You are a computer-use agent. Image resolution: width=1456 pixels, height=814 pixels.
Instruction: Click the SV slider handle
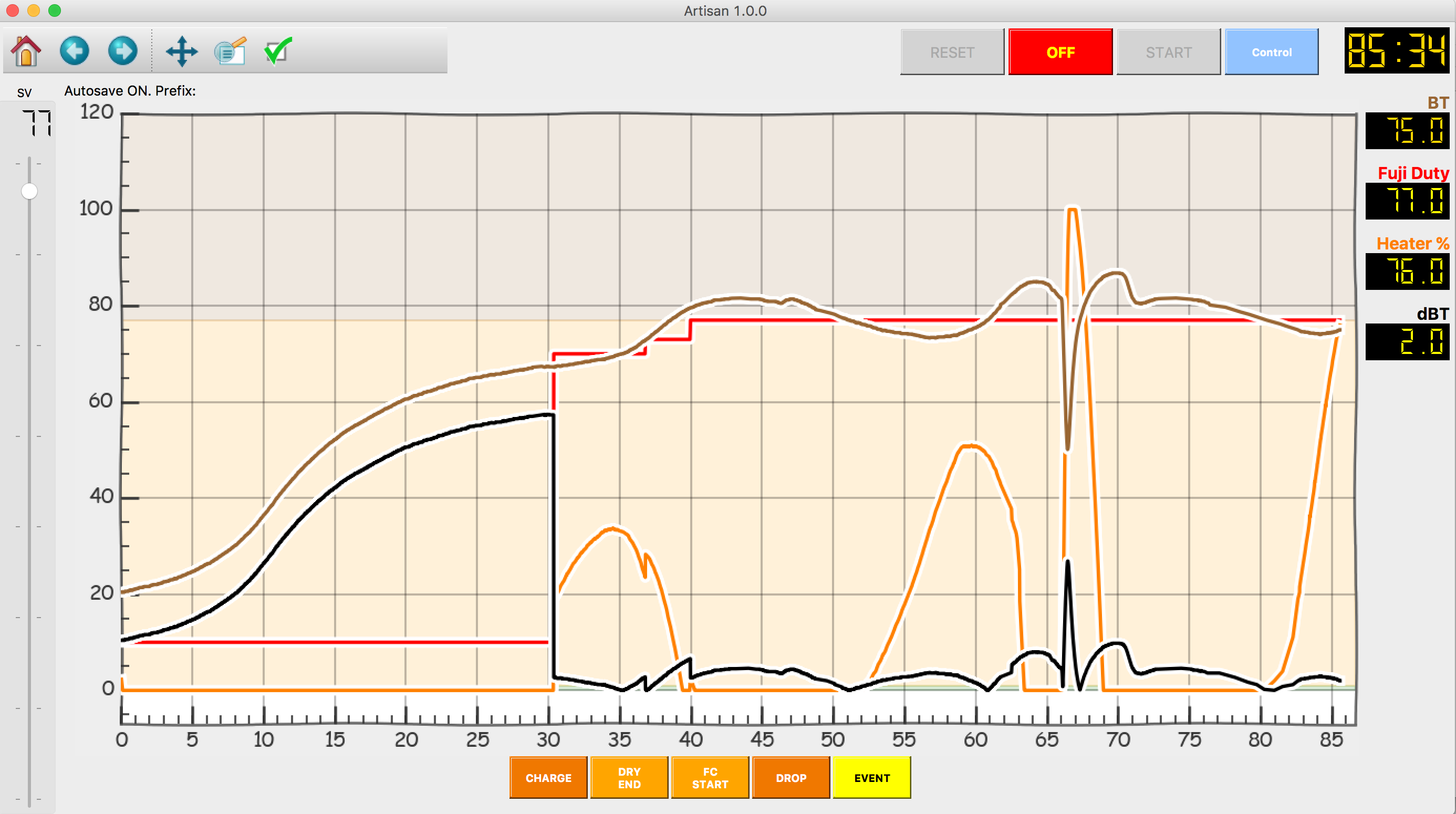click(x=29, y=192)
